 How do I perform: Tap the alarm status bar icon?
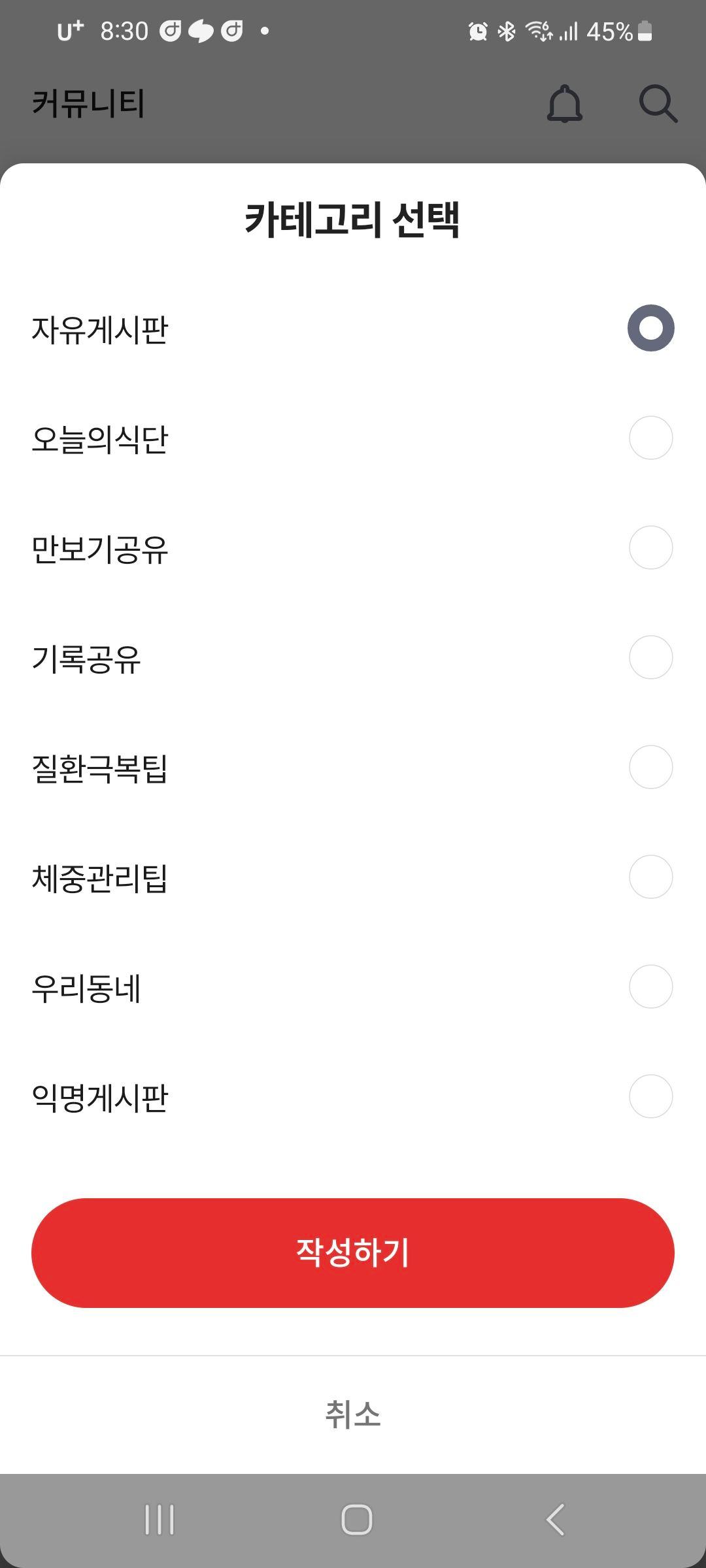[478, 31]
